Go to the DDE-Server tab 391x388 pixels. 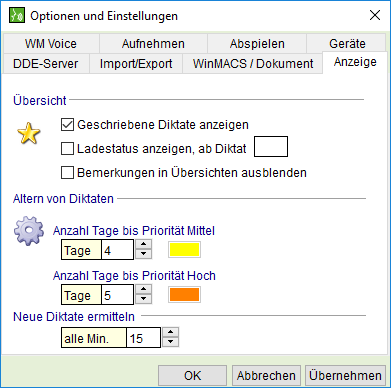pos(46,63)
